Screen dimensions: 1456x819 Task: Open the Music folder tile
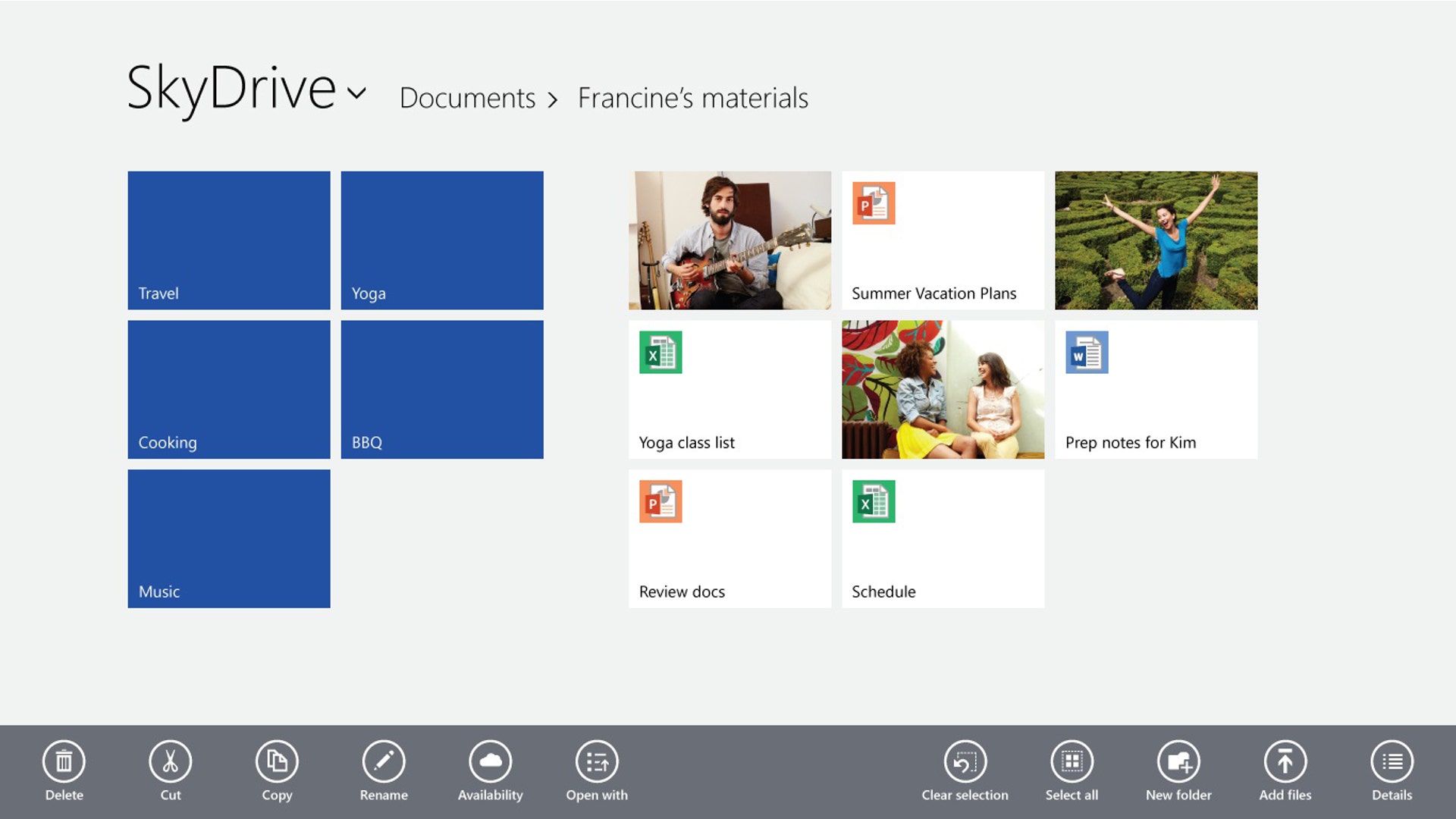tap(228, 538)
